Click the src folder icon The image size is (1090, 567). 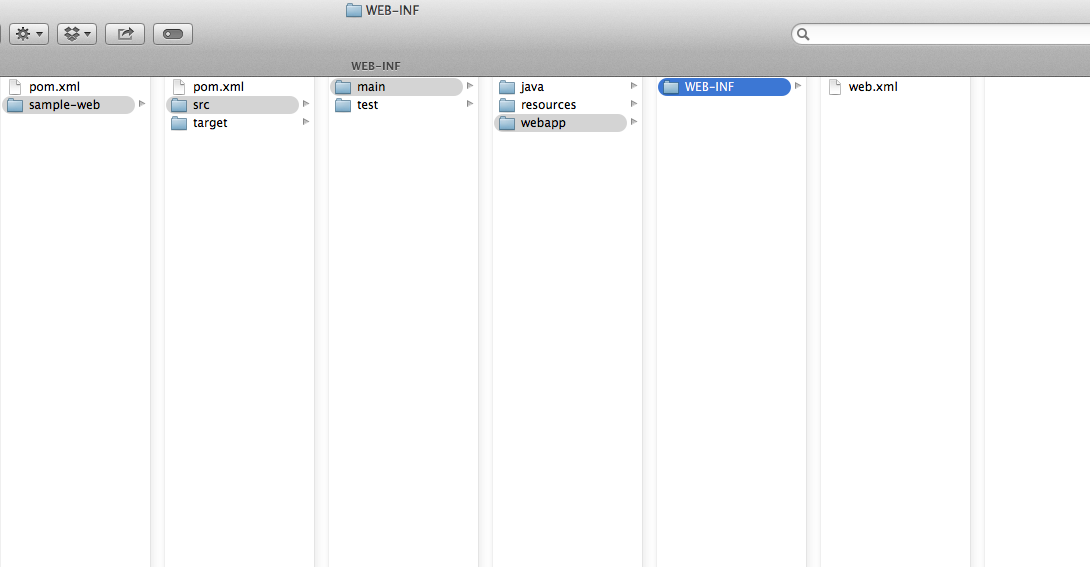point(179,105)
